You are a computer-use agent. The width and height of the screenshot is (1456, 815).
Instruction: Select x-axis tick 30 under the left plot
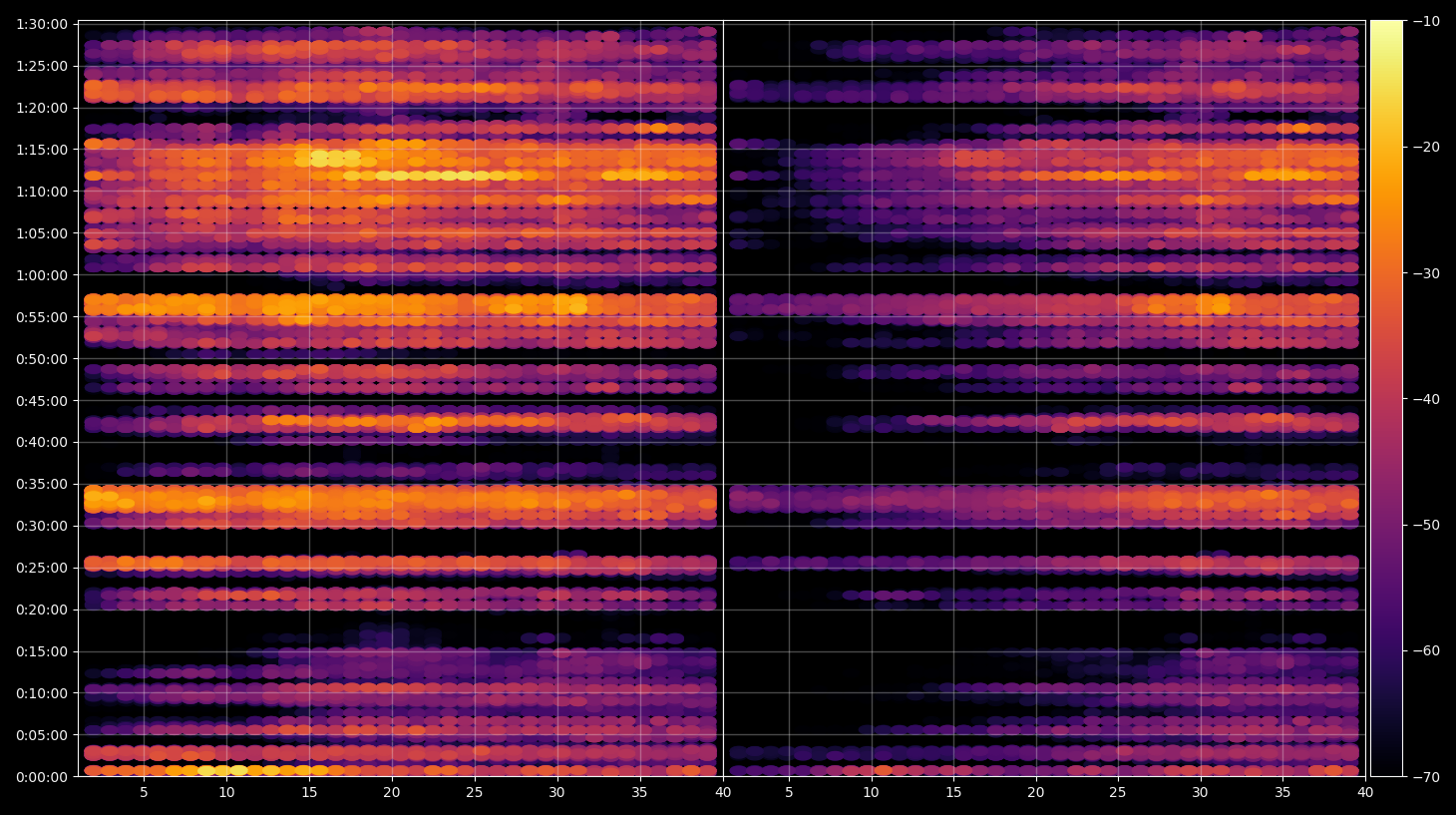pos(556,793)
